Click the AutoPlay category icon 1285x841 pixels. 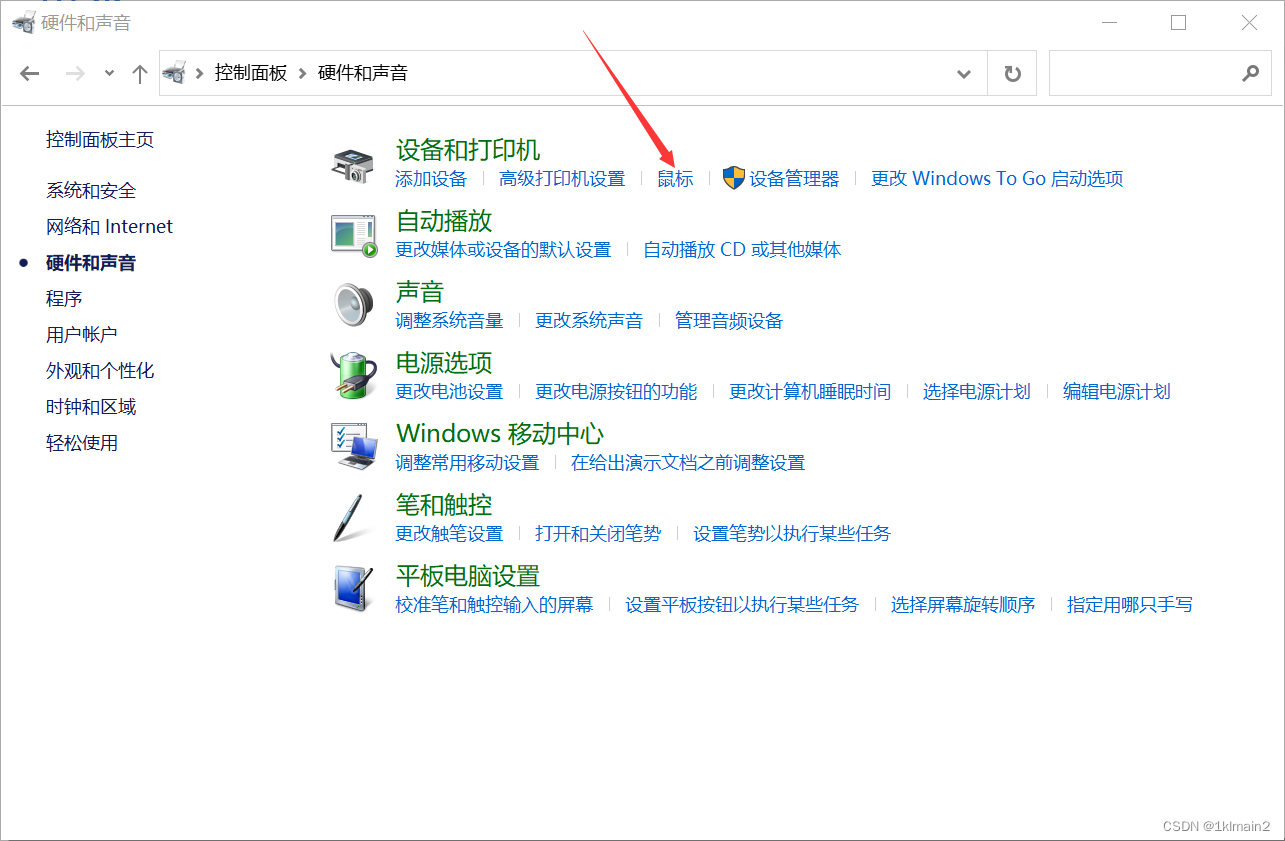[x=355, y=236]
